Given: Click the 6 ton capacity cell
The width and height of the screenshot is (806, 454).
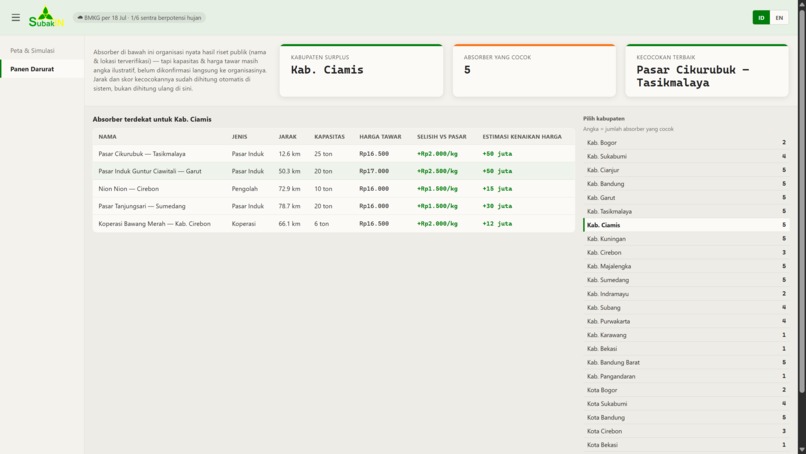Looking at the screenshot, I should click(321, 224).
